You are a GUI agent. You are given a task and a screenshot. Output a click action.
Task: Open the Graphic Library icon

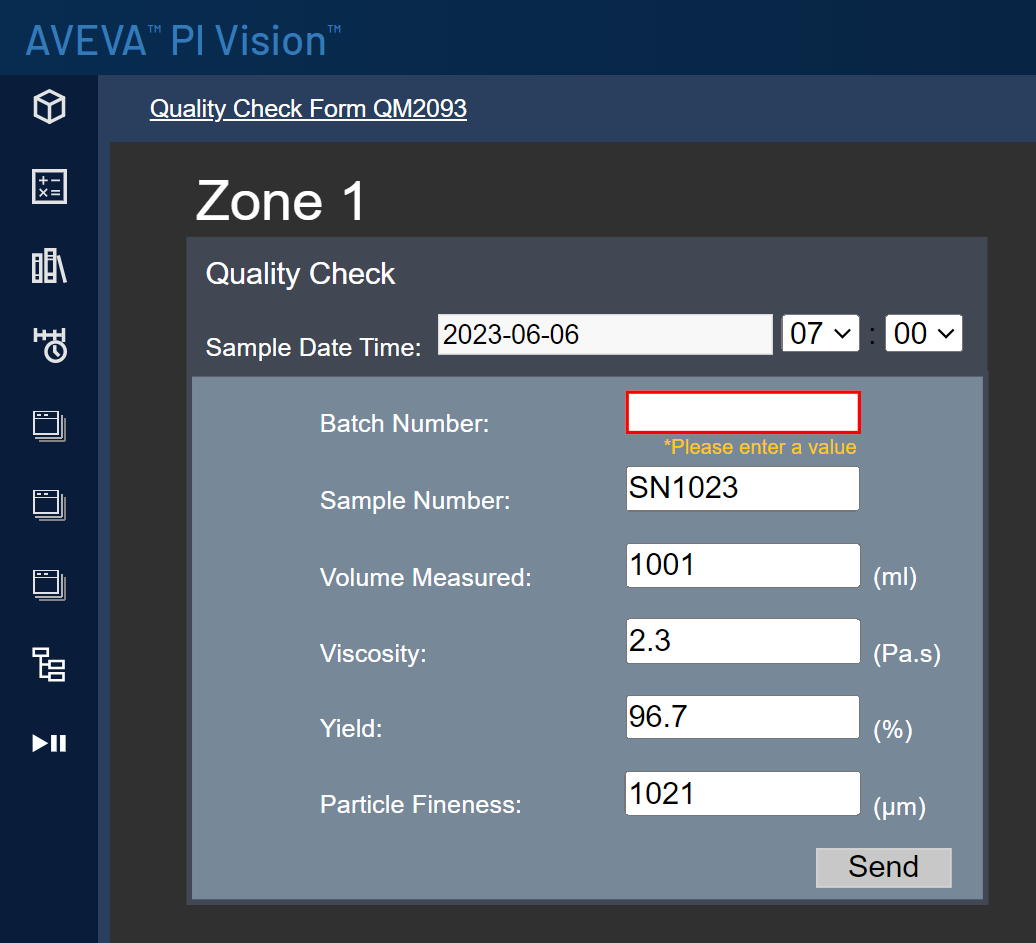coord(48,266)
